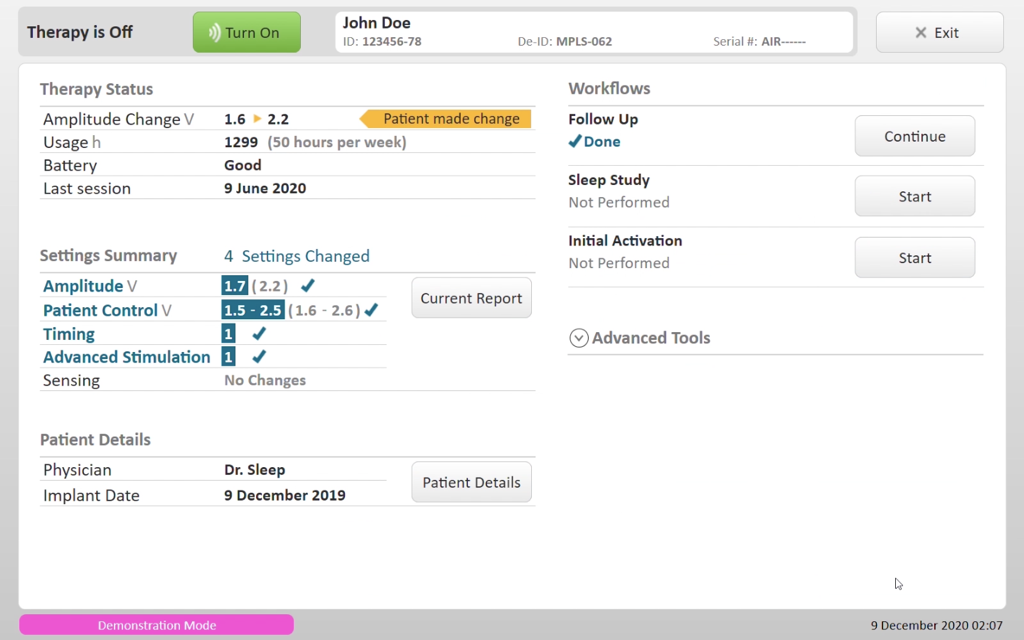This screenshot has height=640, width=1024.
Task: Click the Follow Up Done checkmark
Action: click(575, 142)
